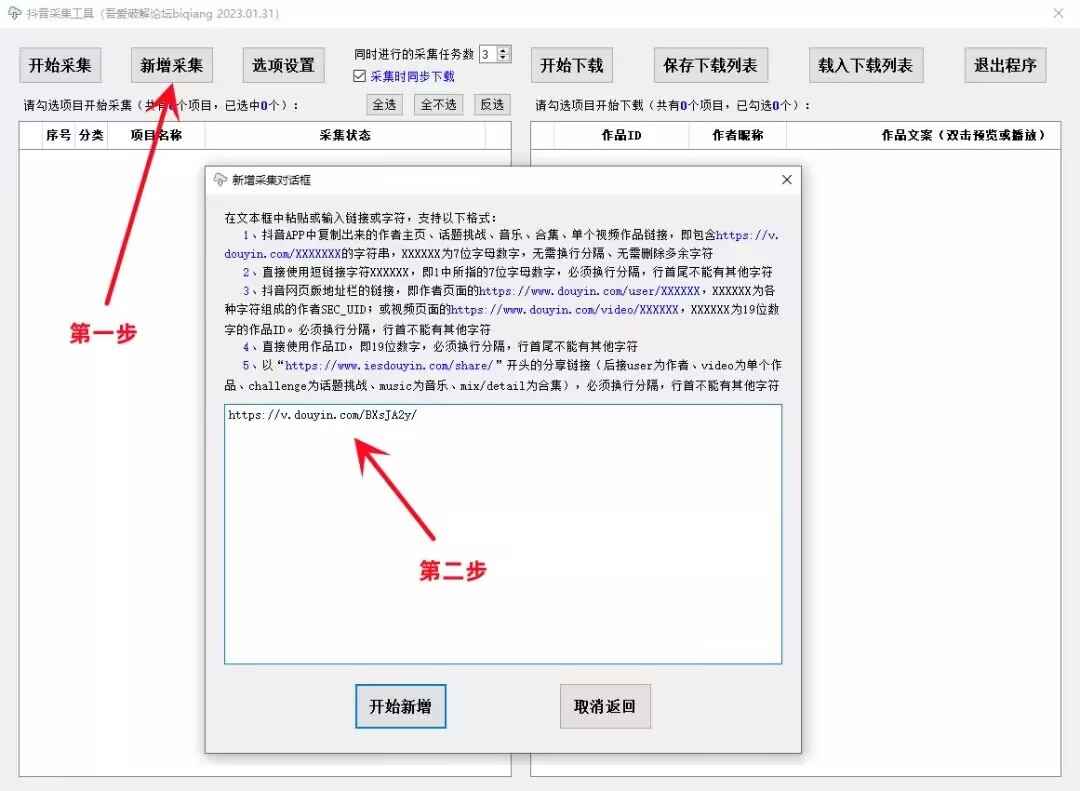Image resolution: width=1080 pixels, height=791 pixels.
Task: Invert selection with 反选
Action: pos(492,105)
